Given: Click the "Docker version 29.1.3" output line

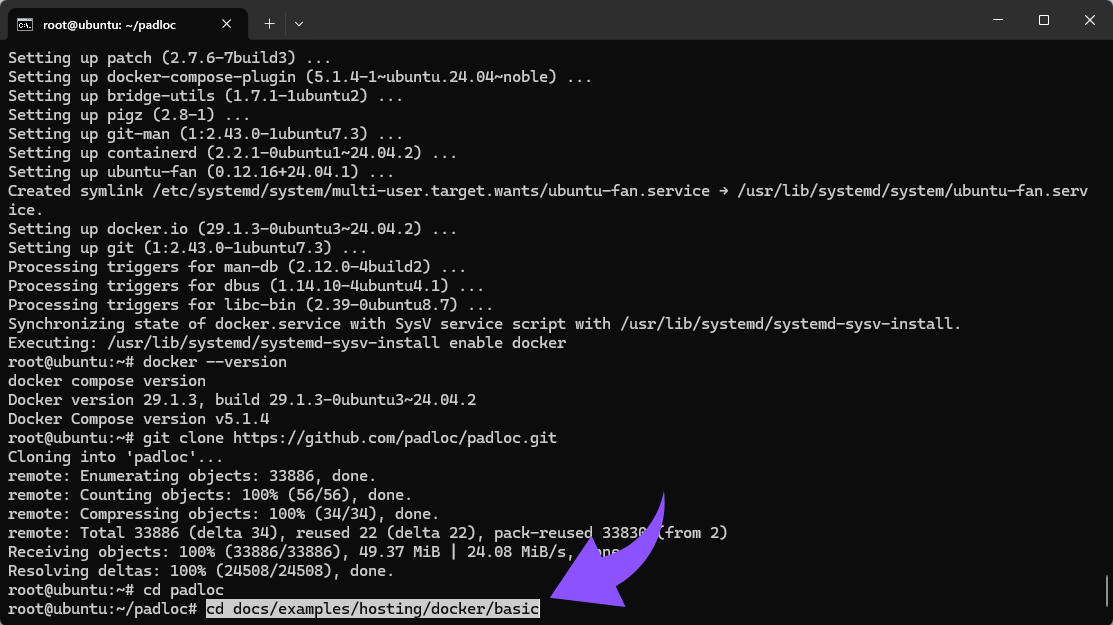Looking at the screenshot, I should [242, 399].
